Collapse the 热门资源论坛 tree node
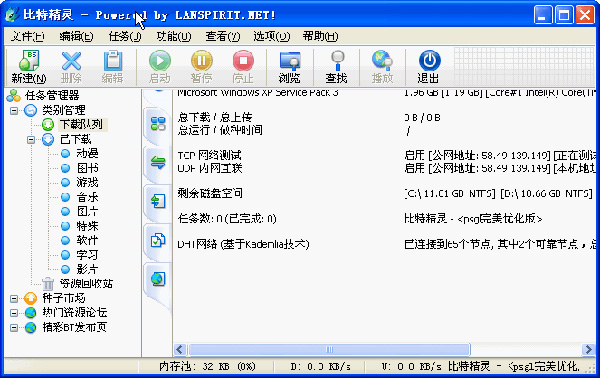 tap(14, 313)
